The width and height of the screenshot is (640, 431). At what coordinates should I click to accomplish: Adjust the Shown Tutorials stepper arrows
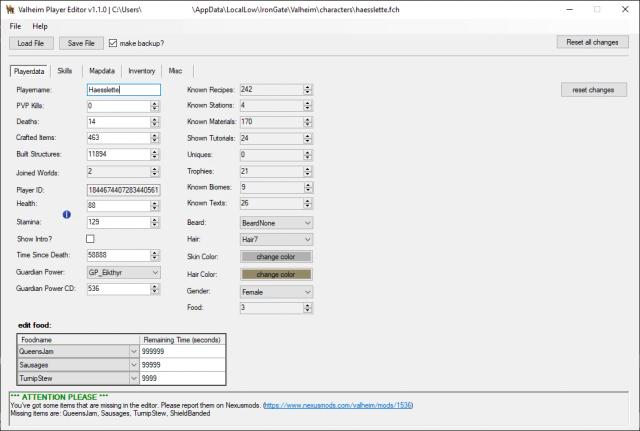(x=308, y=139)
